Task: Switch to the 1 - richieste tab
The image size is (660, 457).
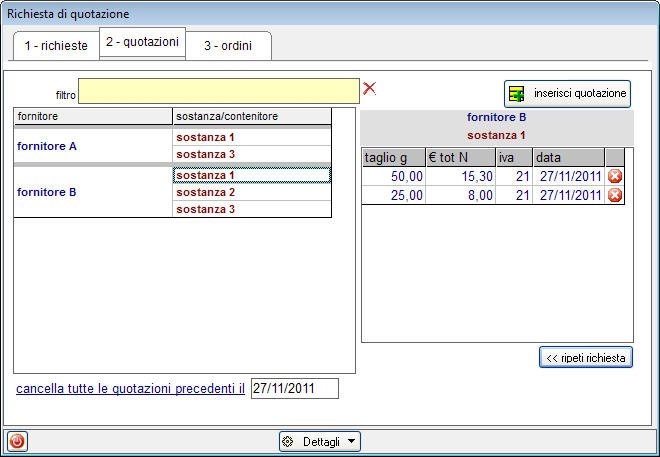Action: point(56,45)
